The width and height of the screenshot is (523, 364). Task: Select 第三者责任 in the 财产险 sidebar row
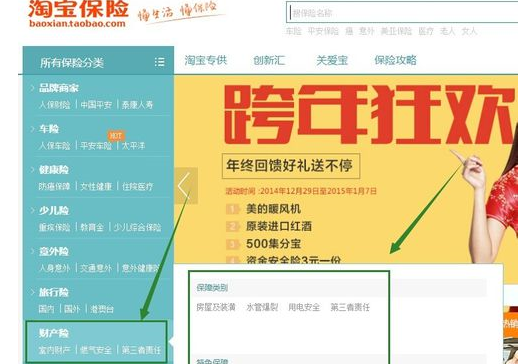(x=141, y=350)
